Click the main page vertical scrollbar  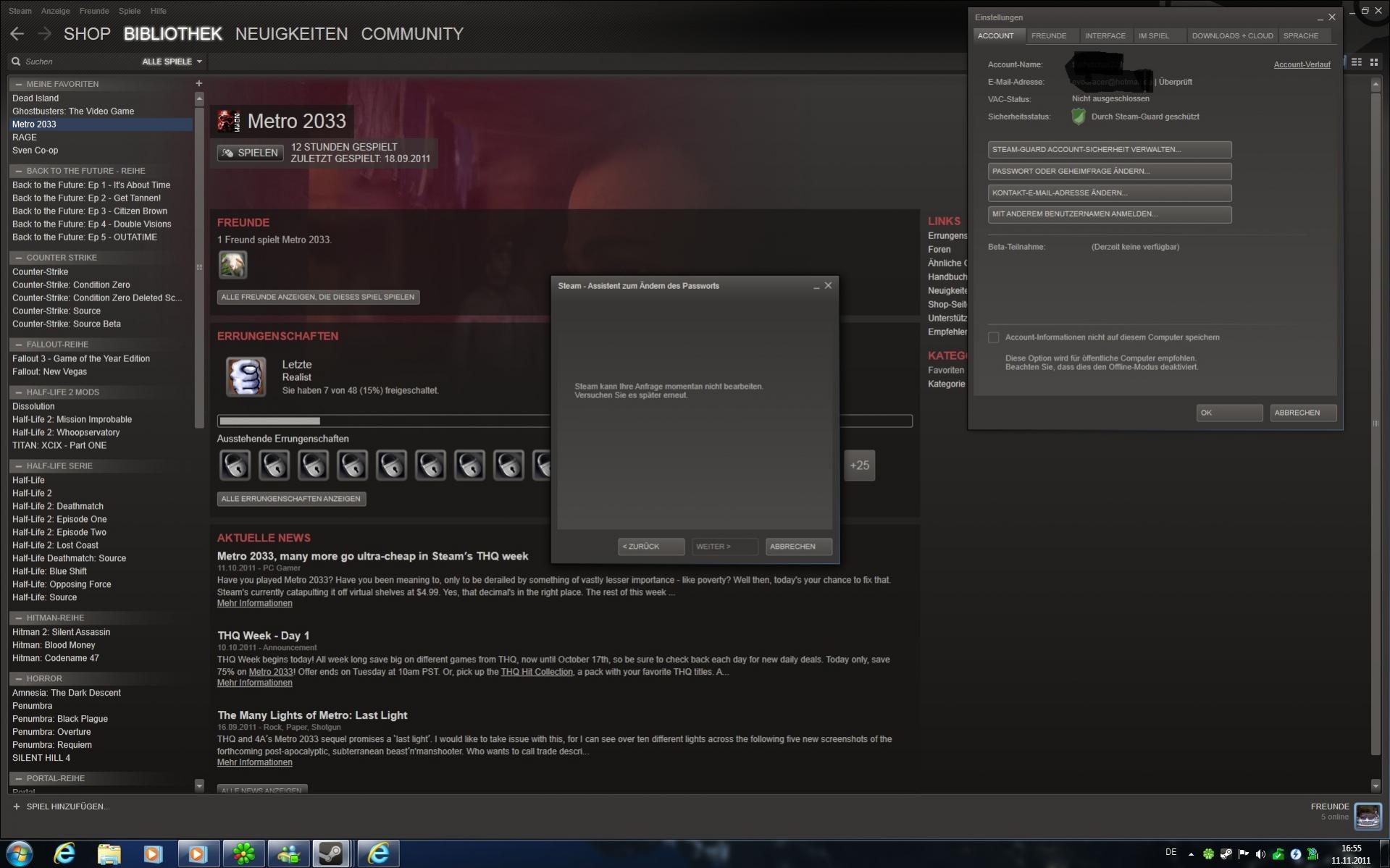pyautogui.click(x=1376, y=423)
